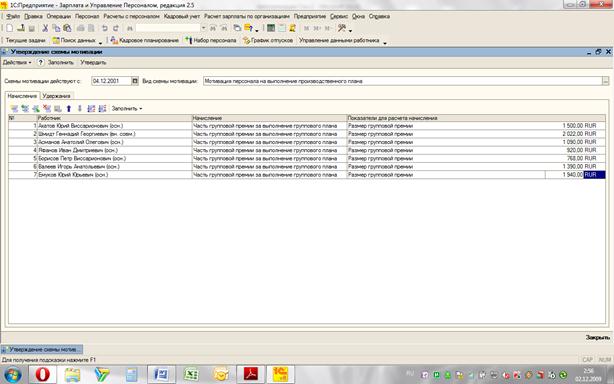Open the ellipsis selector for Вид схемы мотивации
614x384 pixels.
[x=605, y=81]
